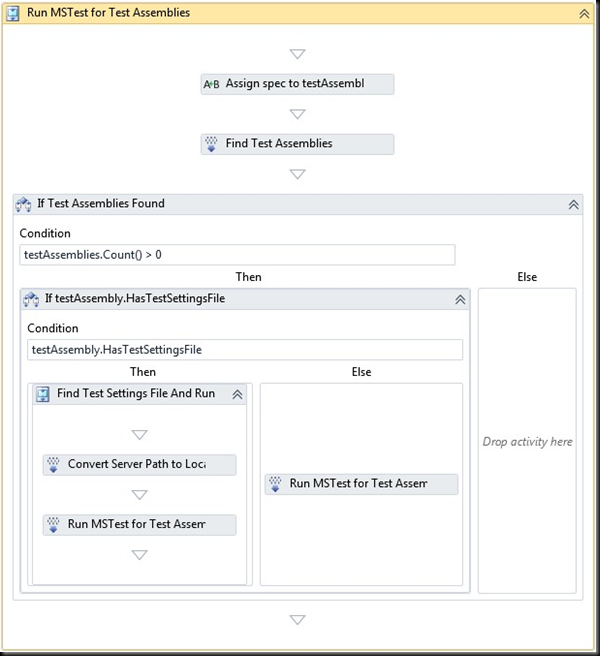
Task: Click the If Test Assemblies Found icon
Action: [x=24, y=204]
